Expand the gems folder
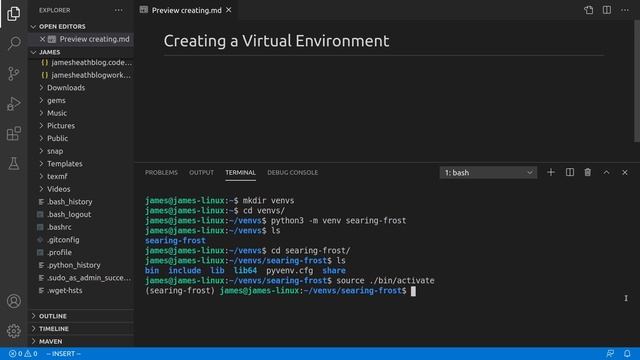Viewport: 640px width, 360px height. pos(81,100)
